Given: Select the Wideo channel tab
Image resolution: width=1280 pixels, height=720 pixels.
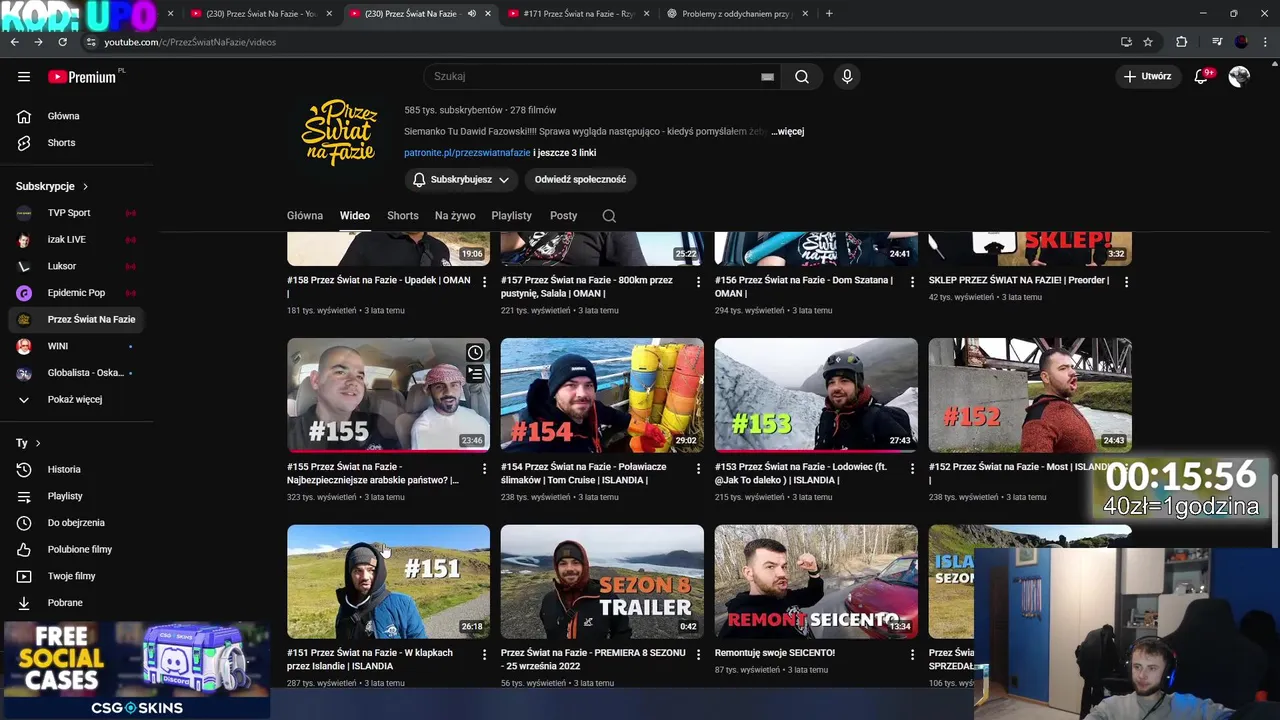Looking at the screenshot, I should coord(354,215).
